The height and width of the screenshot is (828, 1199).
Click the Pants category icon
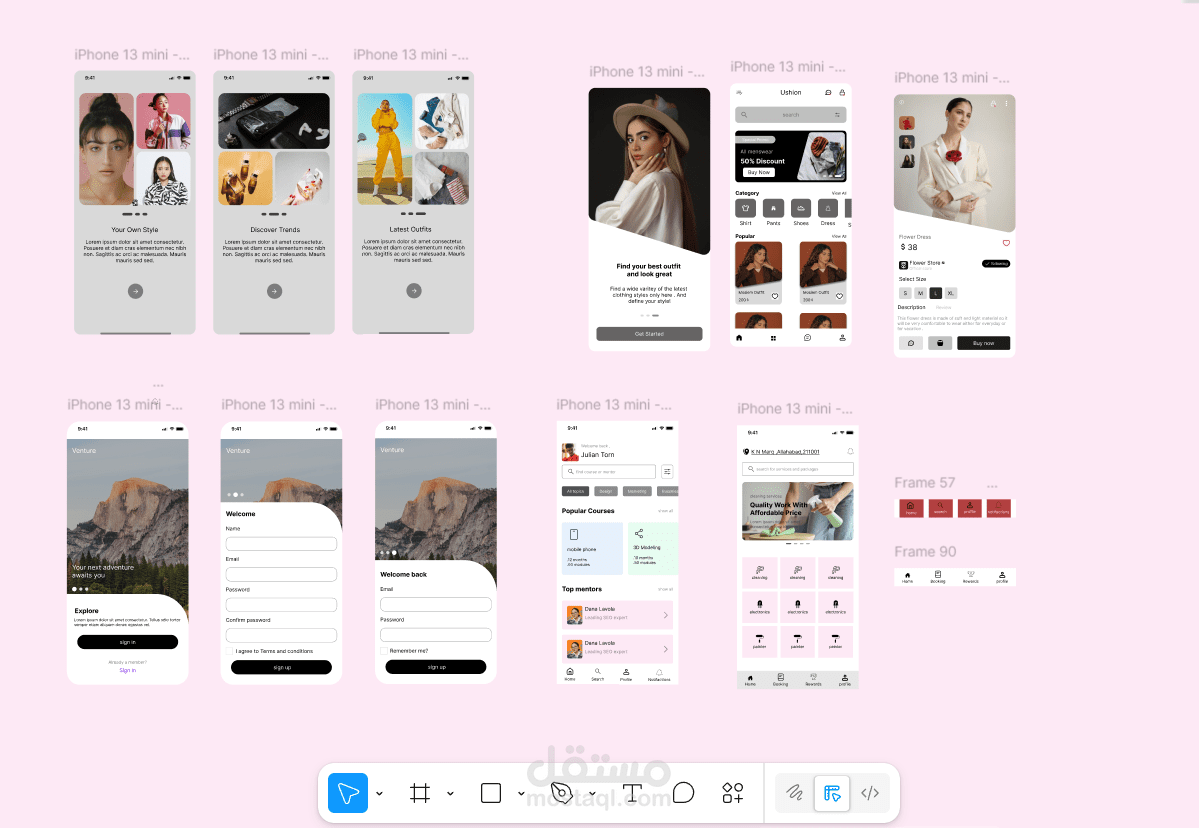[773, 208]
